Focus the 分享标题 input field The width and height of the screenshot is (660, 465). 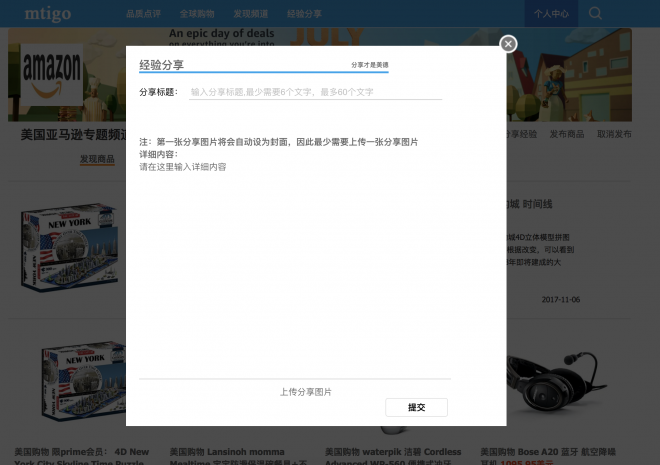(315, 92)
